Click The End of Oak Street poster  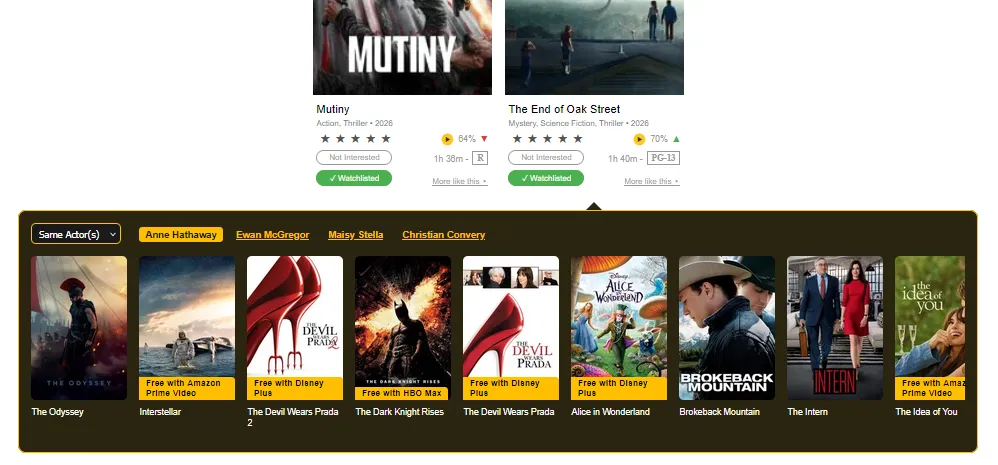(594, 47)
